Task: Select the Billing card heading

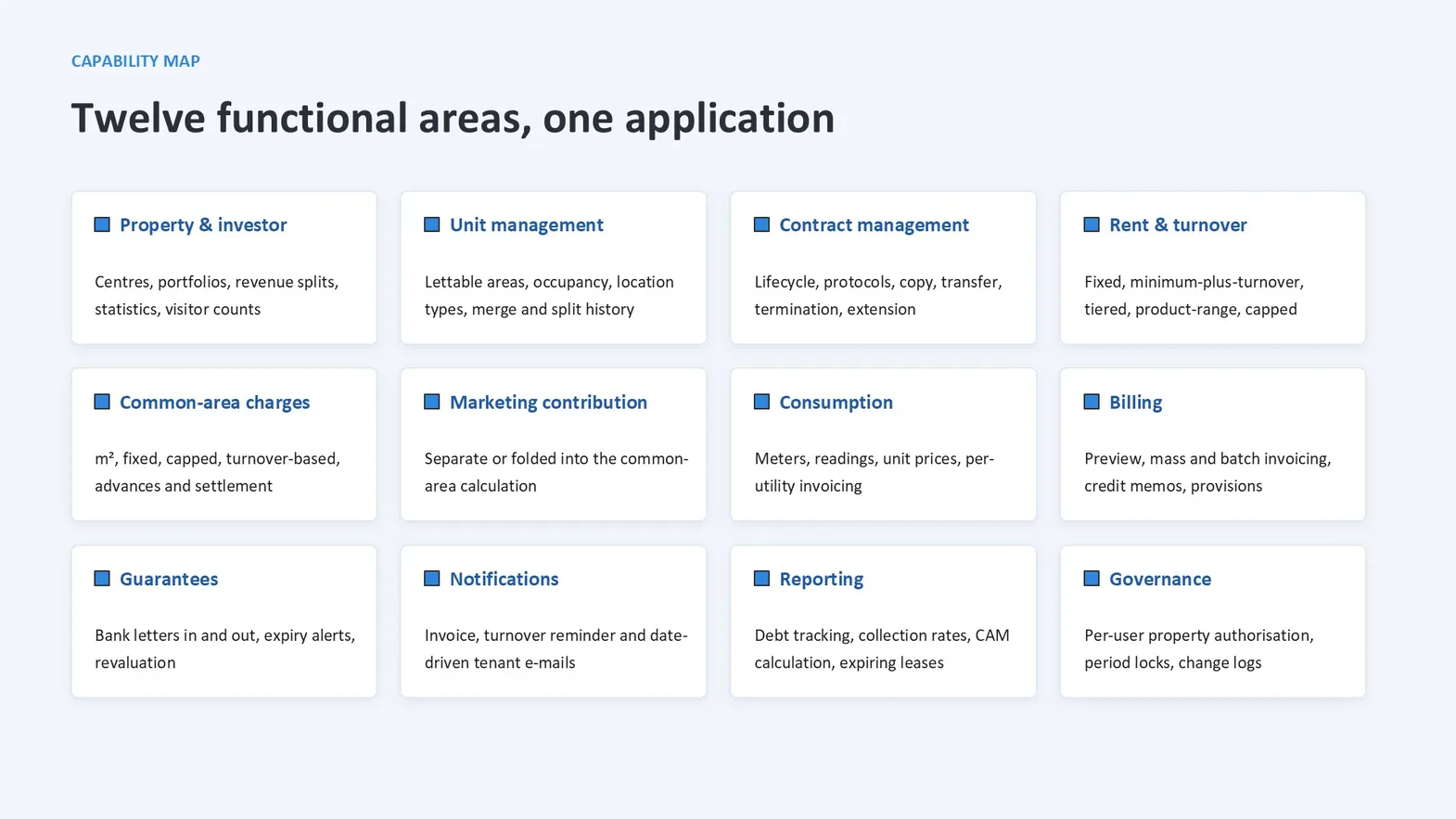Action: tap(1135, 403)
